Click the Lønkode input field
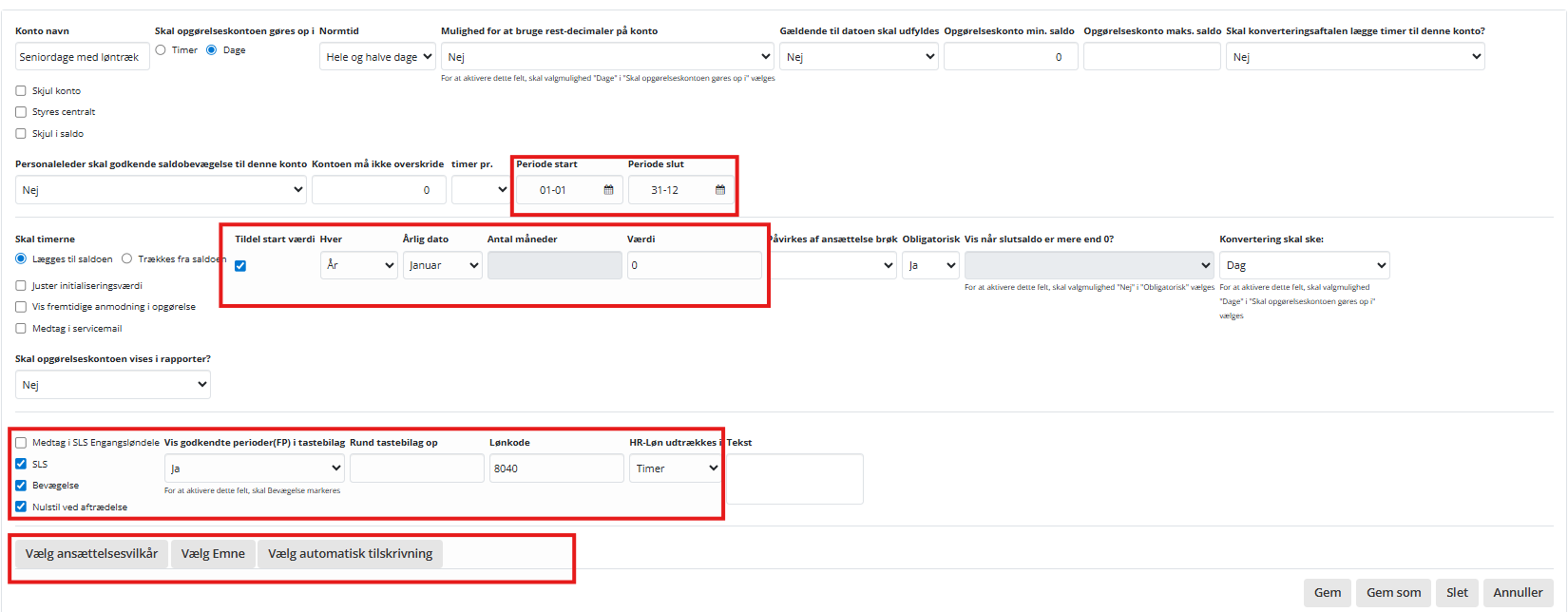The height and width of the screenshot is (612, 1568). pos(556,469)
